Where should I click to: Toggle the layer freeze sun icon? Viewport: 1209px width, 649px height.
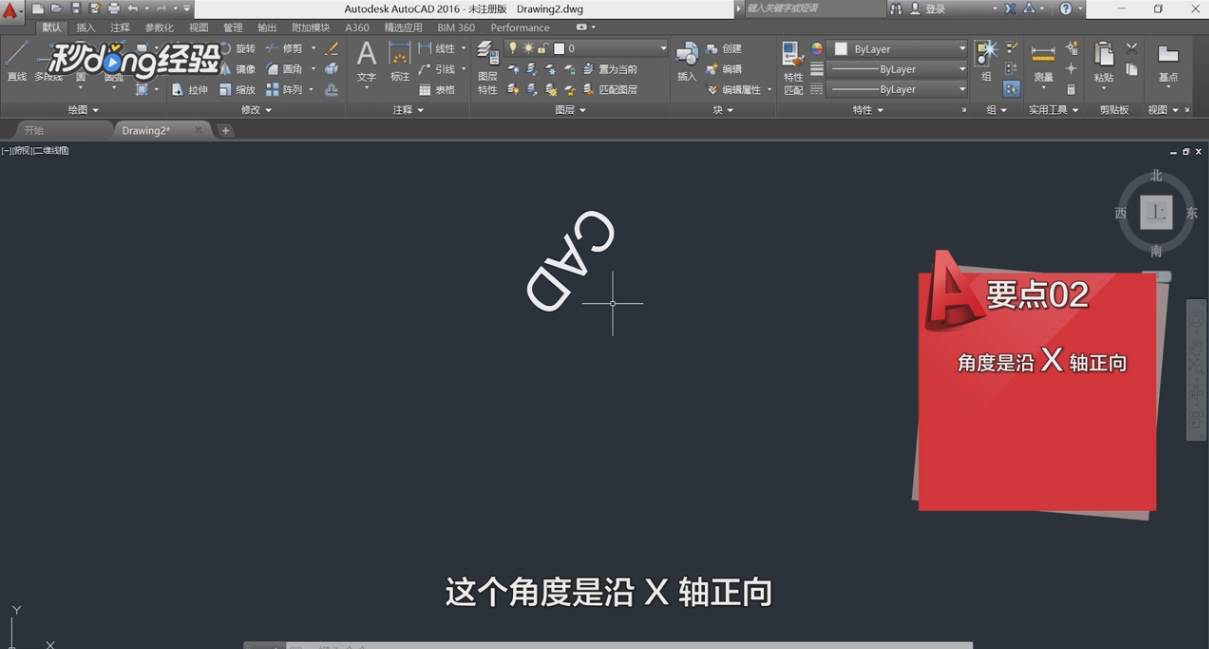(527, 47)
